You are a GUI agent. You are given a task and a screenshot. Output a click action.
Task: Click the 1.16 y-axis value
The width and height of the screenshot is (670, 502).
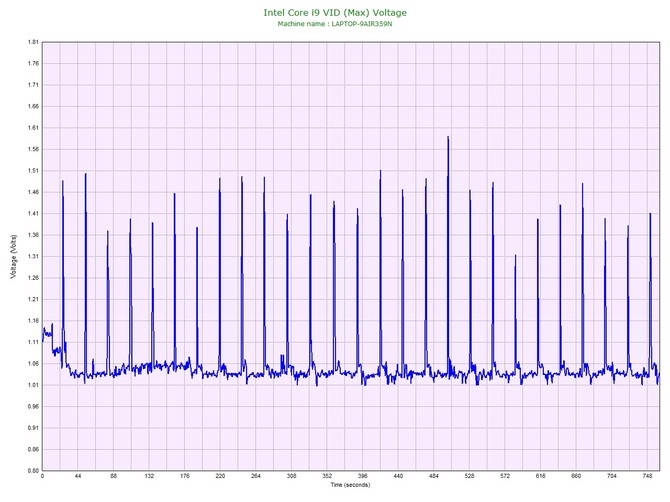coord(33,321)
